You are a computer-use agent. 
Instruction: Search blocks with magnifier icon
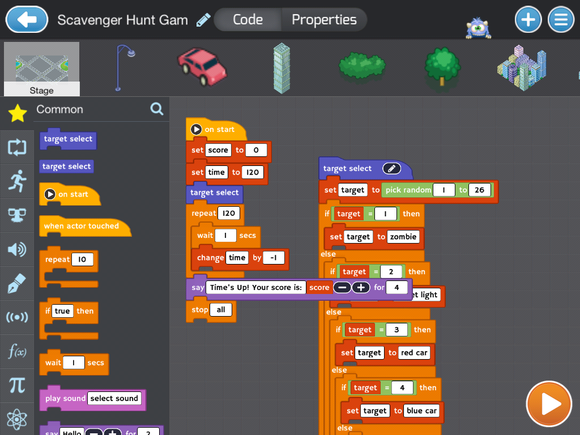tap(157, 109)
